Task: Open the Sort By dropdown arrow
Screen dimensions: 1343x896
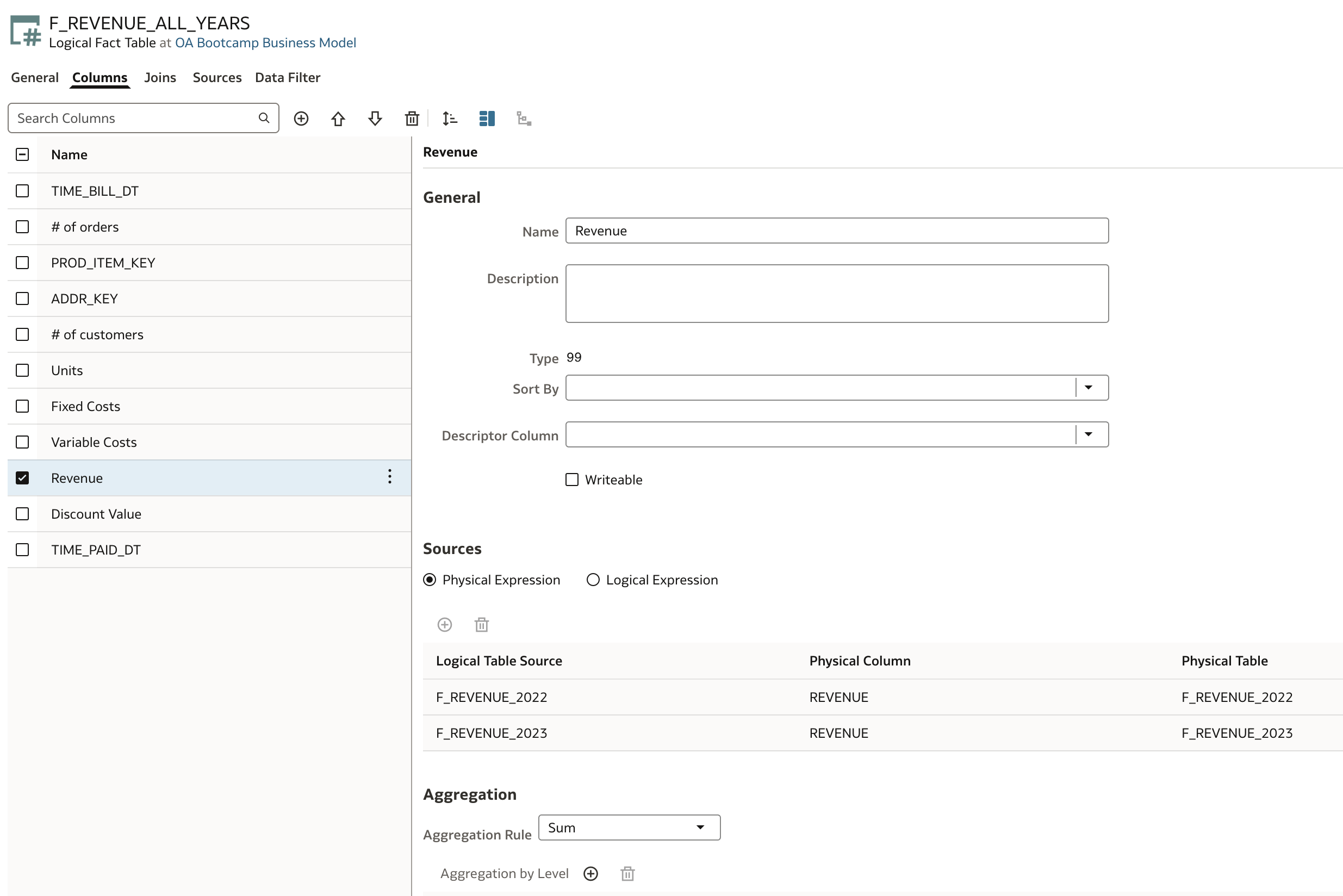Action: (x=1089, y=388)
